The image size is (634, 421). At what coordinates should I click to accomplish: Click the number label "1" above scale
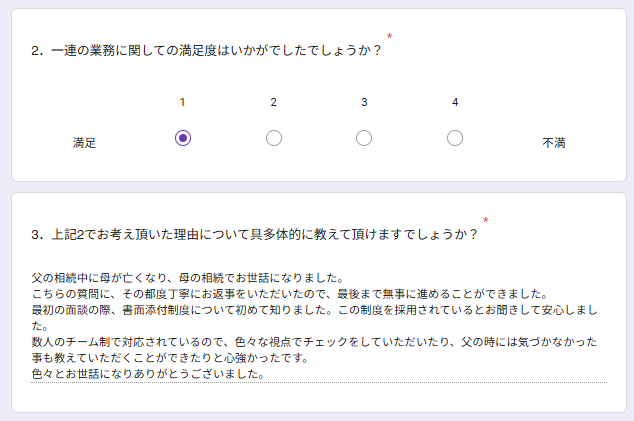click(x=183, y=102)
